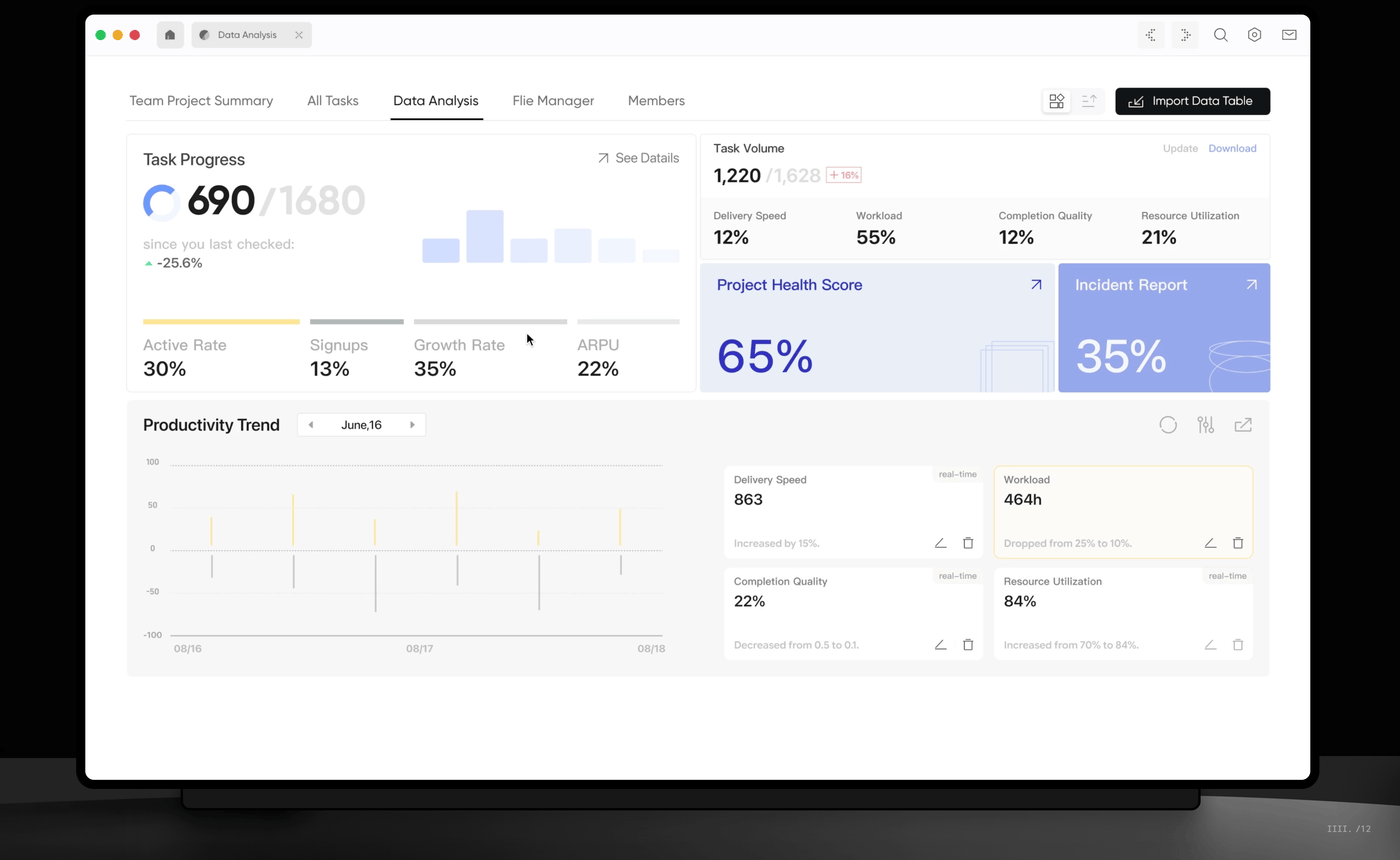Click the export share icon in Productivity Trend

click(x=1243, y=425)
